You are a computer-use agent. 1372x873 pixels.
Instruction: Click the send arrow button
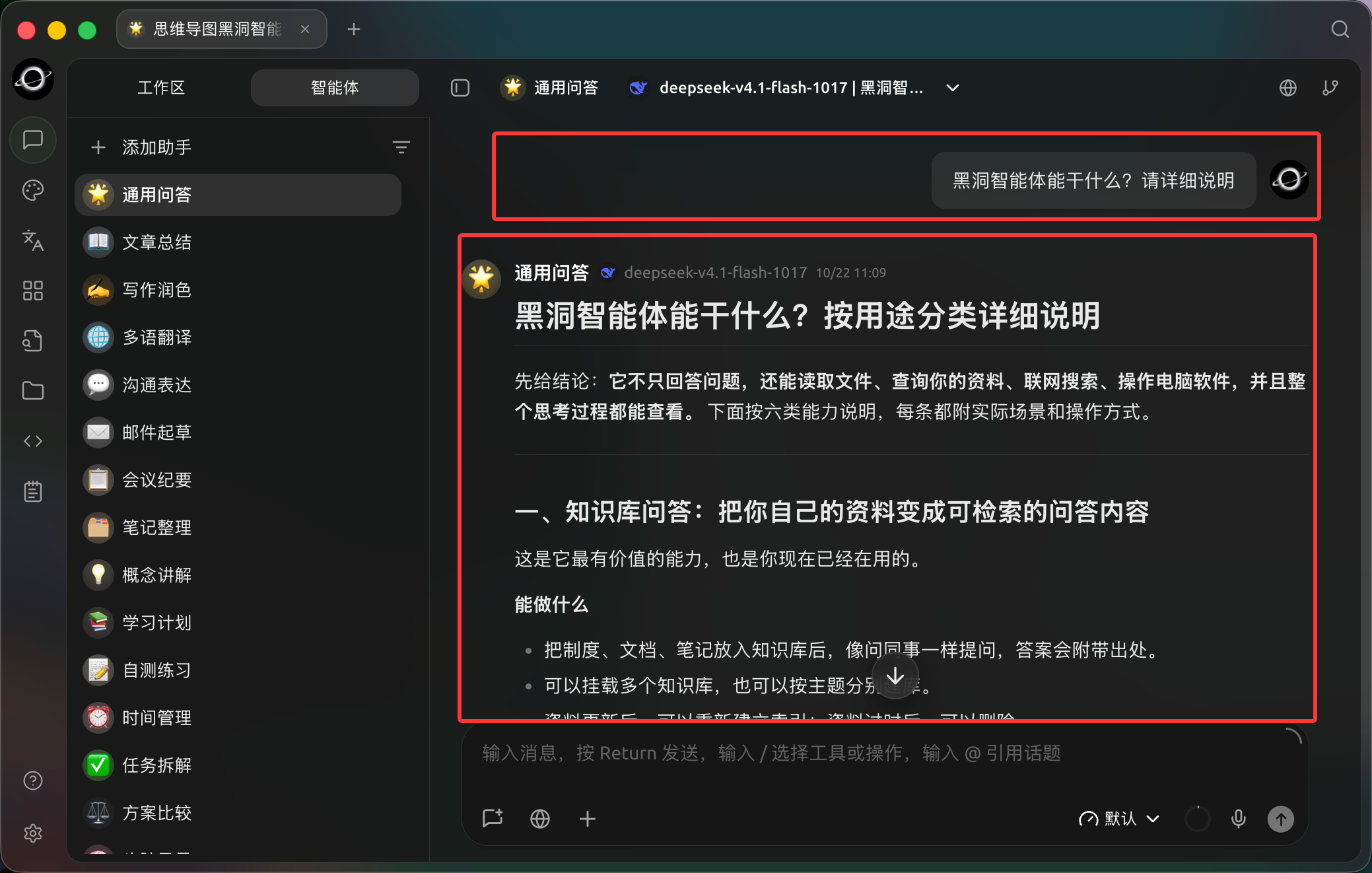click(x=1281, y=819)
